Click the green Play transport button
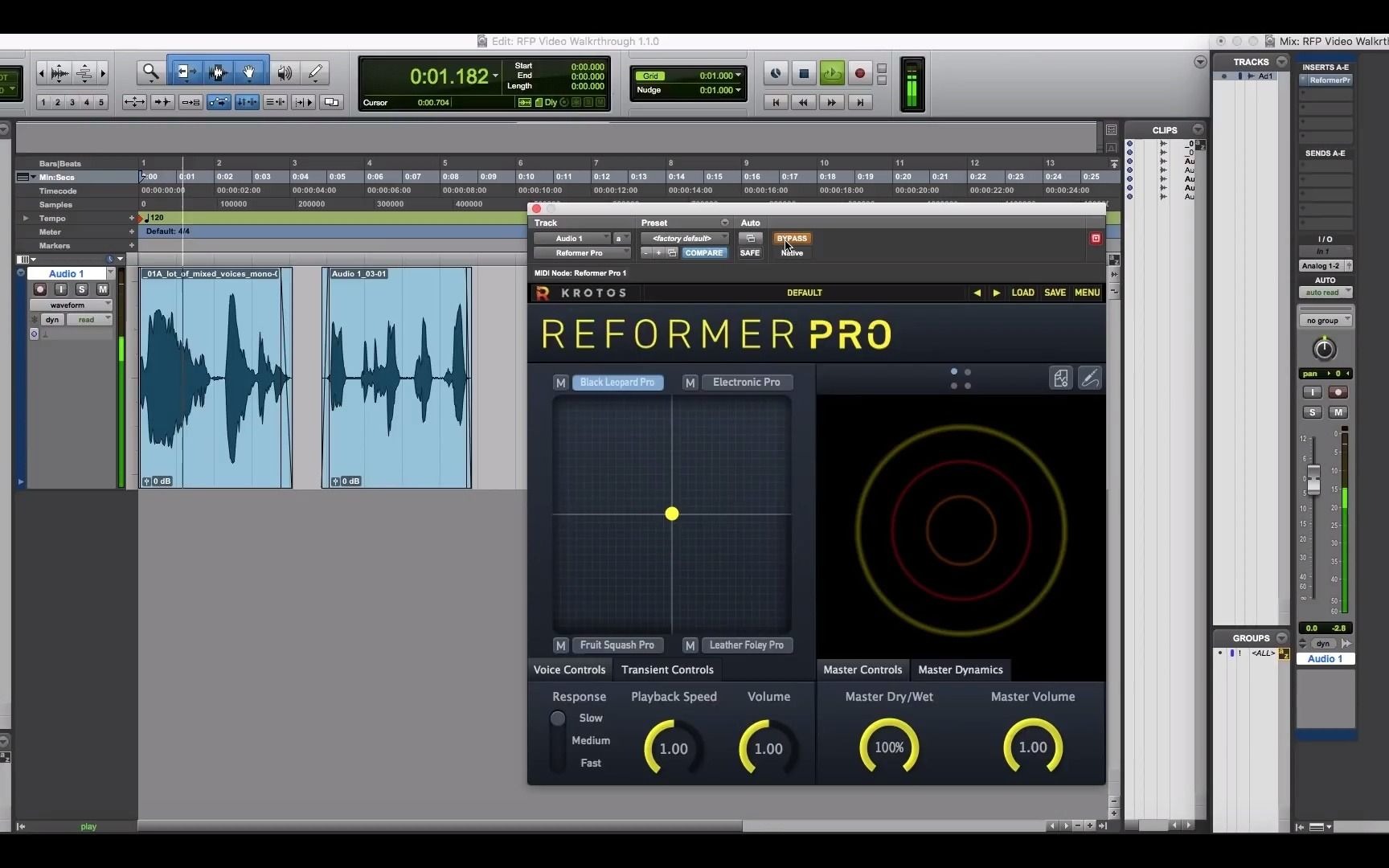 [x=832, y=73]
